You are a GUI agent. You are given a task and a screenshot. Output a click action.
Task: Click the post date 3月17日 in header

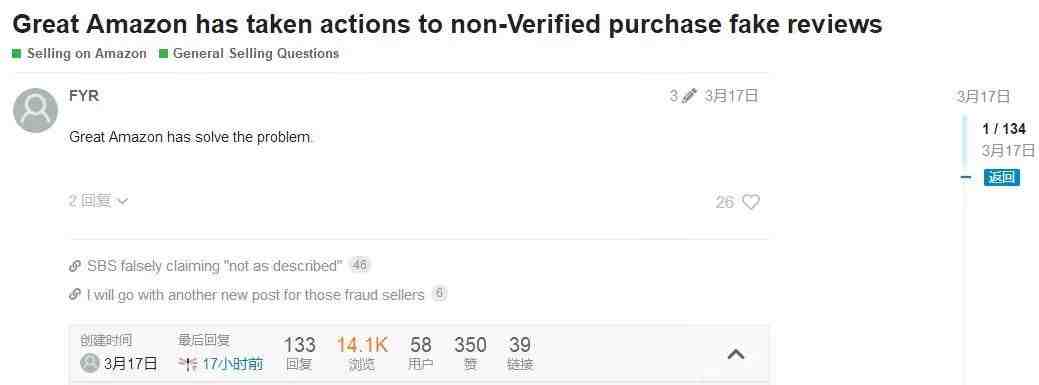pyautogui.click(x=732, y=96)
